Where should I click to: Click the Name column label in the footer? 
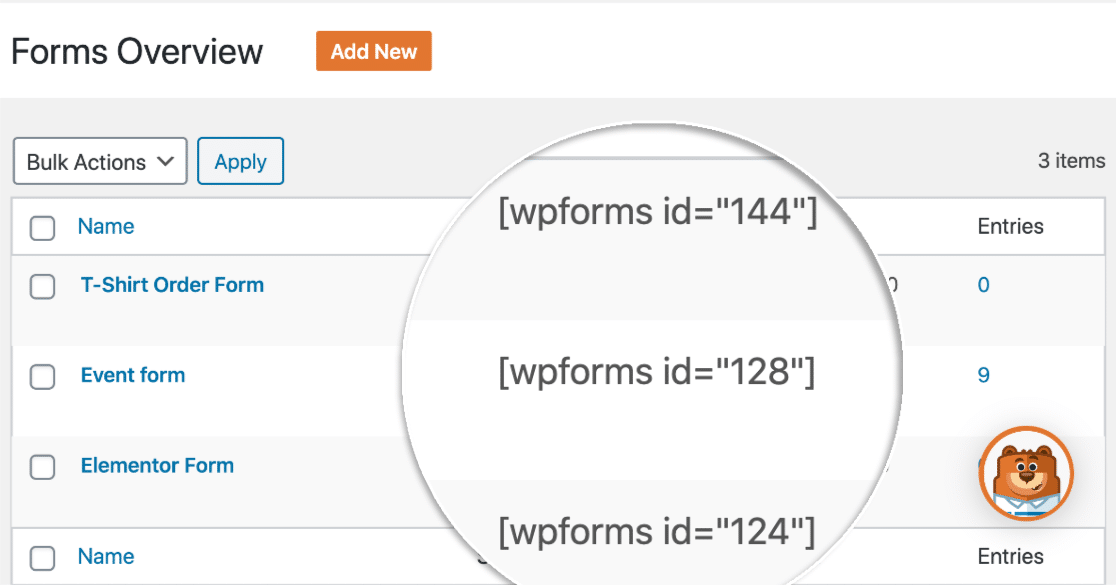[x=106, y=556]
